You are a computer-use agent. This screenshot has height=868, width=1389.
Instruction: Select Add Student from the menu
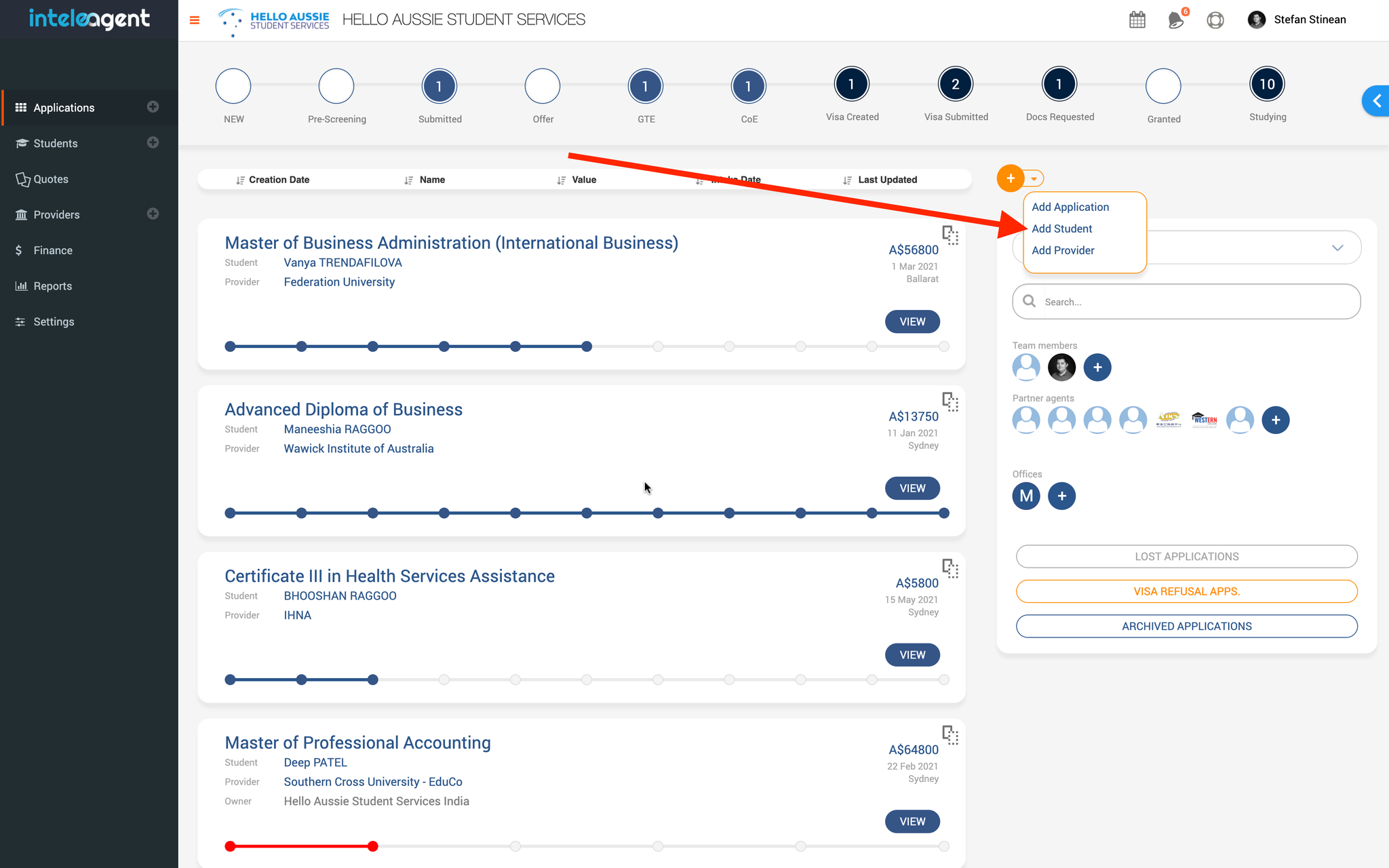1061,229
